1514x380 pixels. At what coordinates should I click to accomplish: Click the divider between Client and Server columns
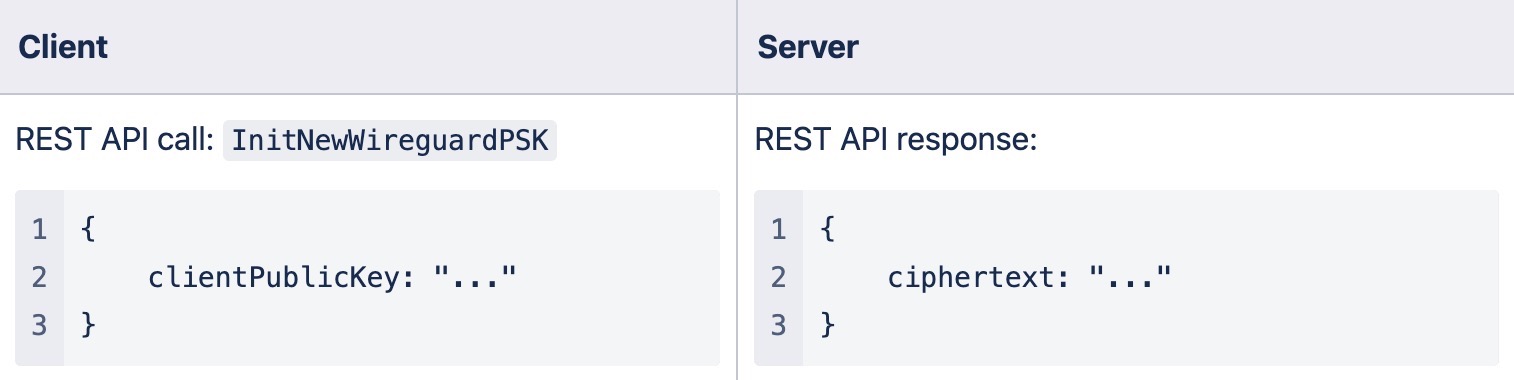(x=737, y=190)
